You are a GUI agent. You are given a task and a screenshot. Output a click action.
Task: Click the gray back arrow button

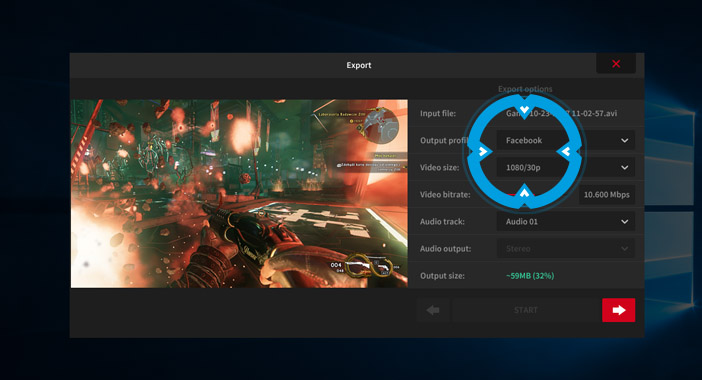(x=433, y=310)
